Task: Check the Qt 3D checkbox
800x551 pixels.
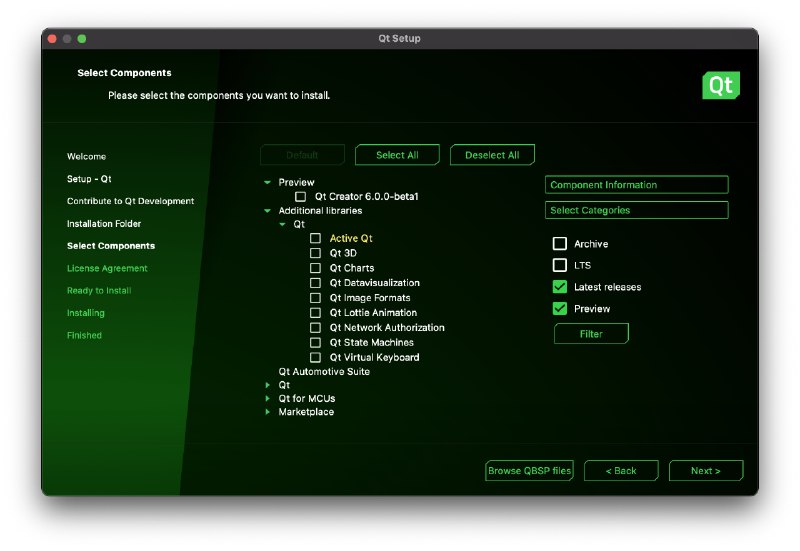Action: pos(315,253)
